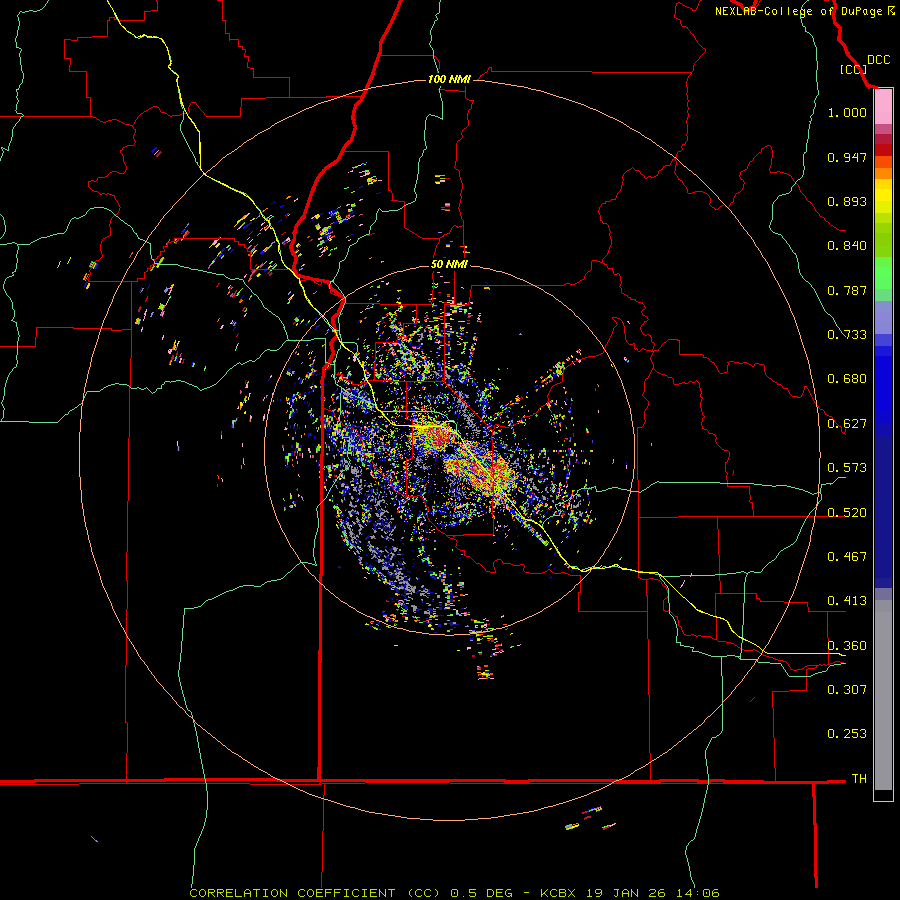
Task: Click the 1.000 value on color scale
Action: pos(847,112)
